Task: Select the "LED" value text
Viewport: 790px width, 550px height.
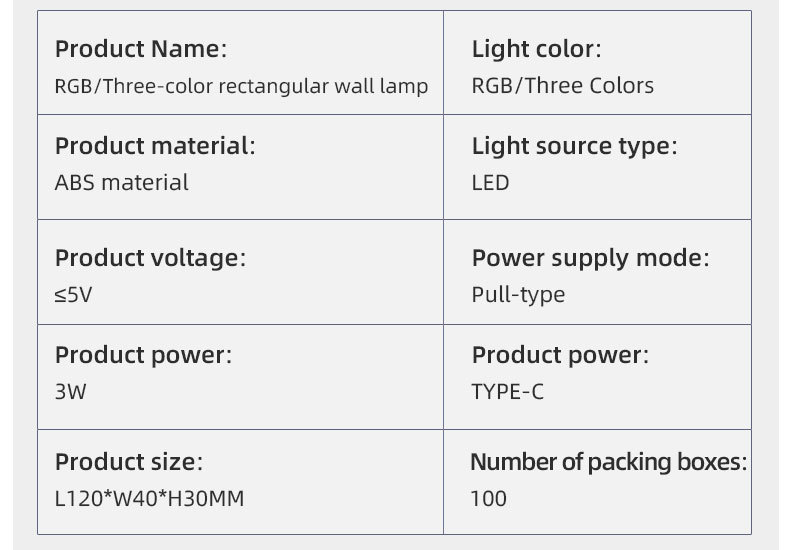Action: pyautogui.click(x=490, y=183)
